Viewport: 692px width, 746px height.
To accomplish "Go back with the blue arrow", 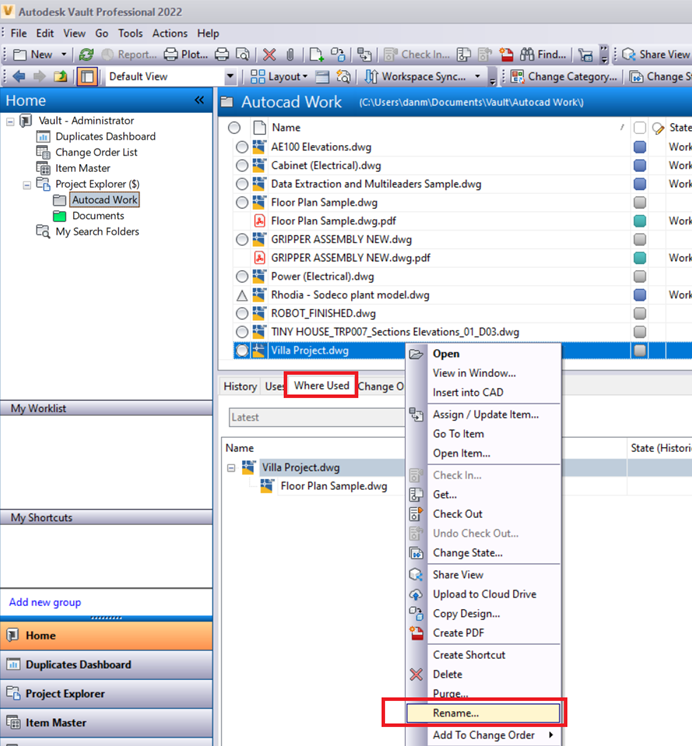I will 19,76.
